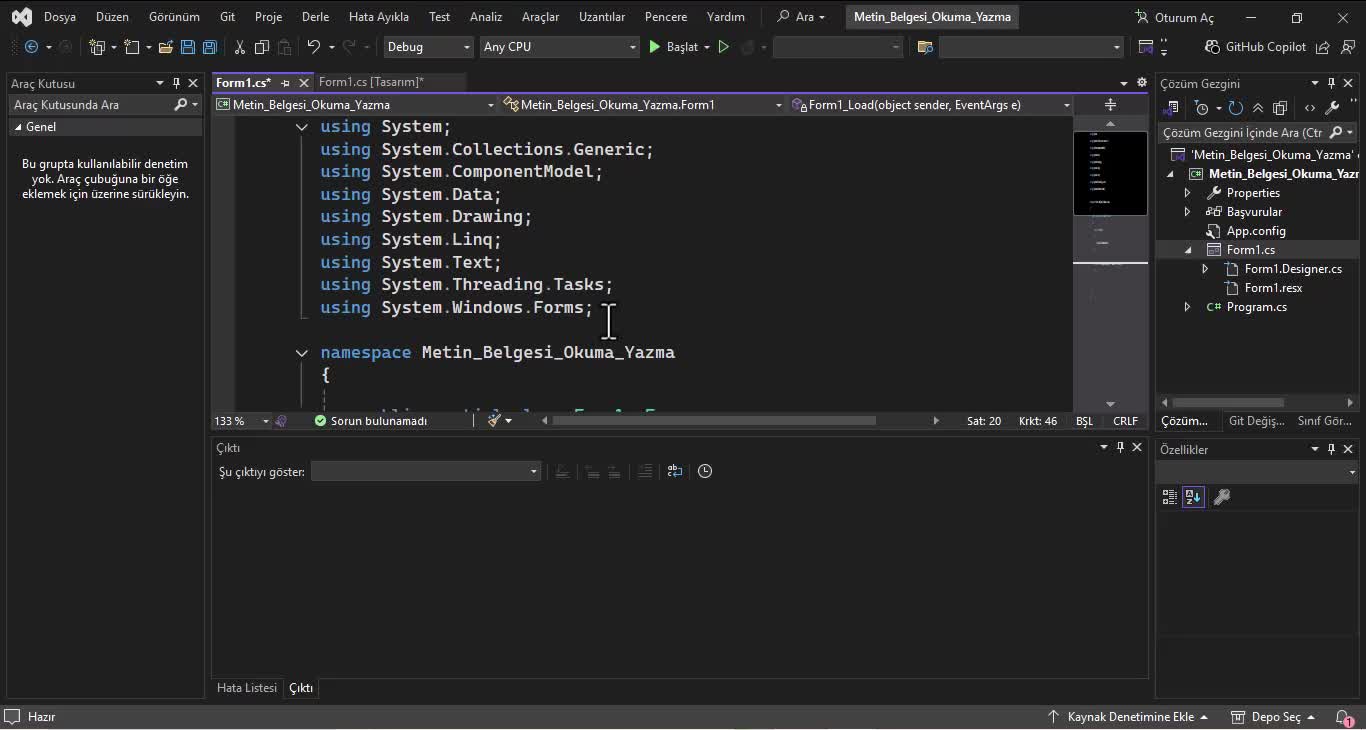
Task: Expand the Başvurular node
Action: coord(1188,212)
